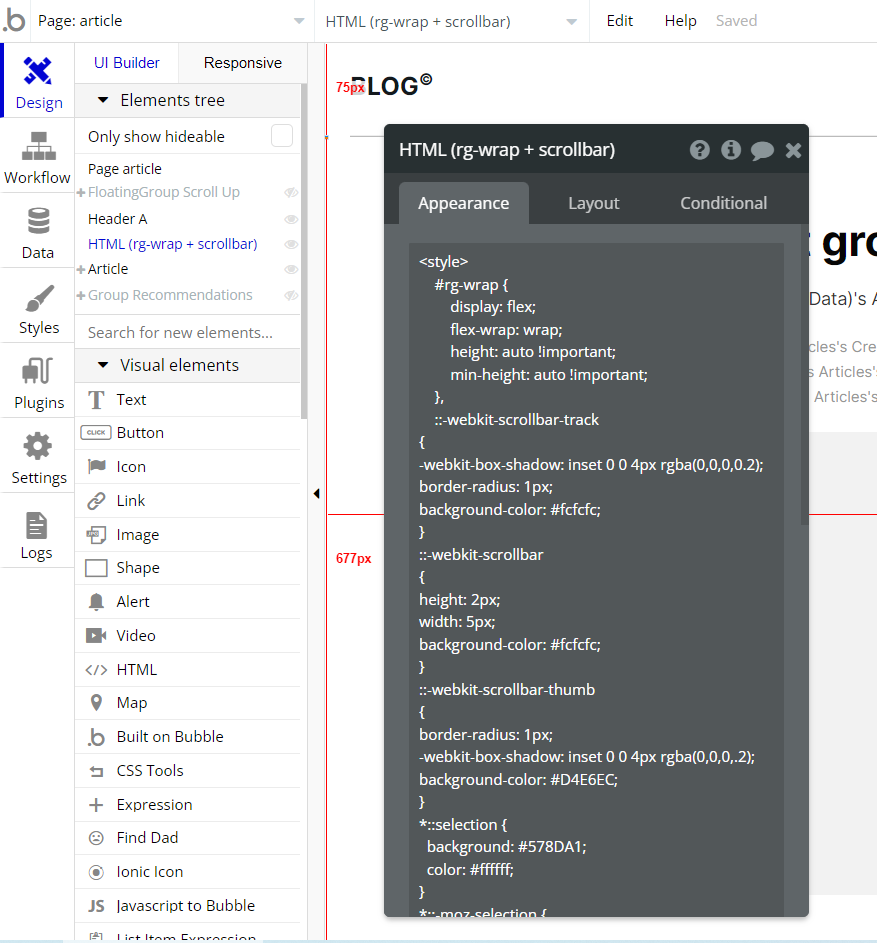Image resolution: width=877 pixels, height=943 pixels.
Task: Open the Logs section
Action: (37, 532)
